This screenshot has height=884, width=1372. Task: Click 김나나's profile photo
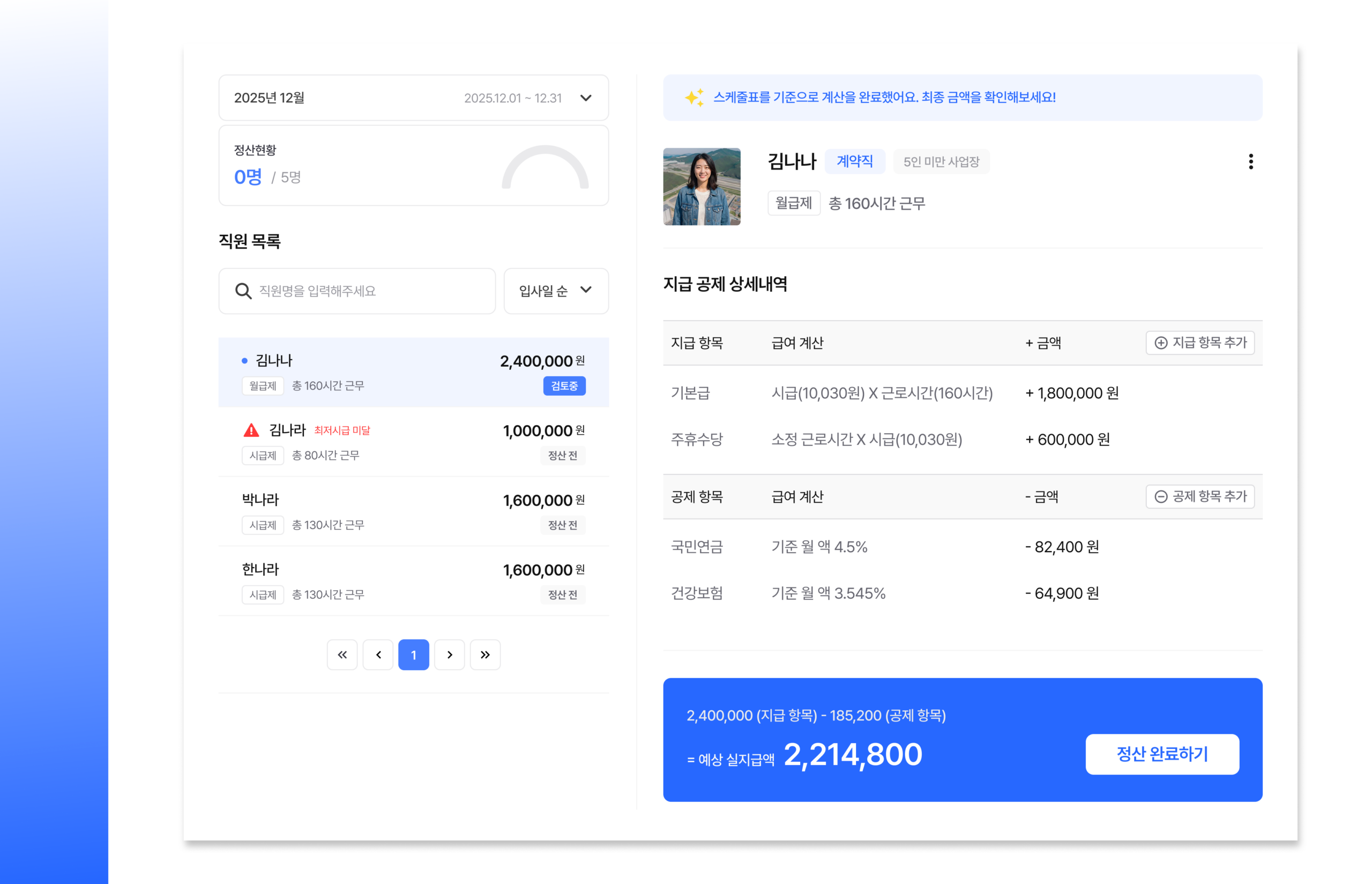point(701,187)
